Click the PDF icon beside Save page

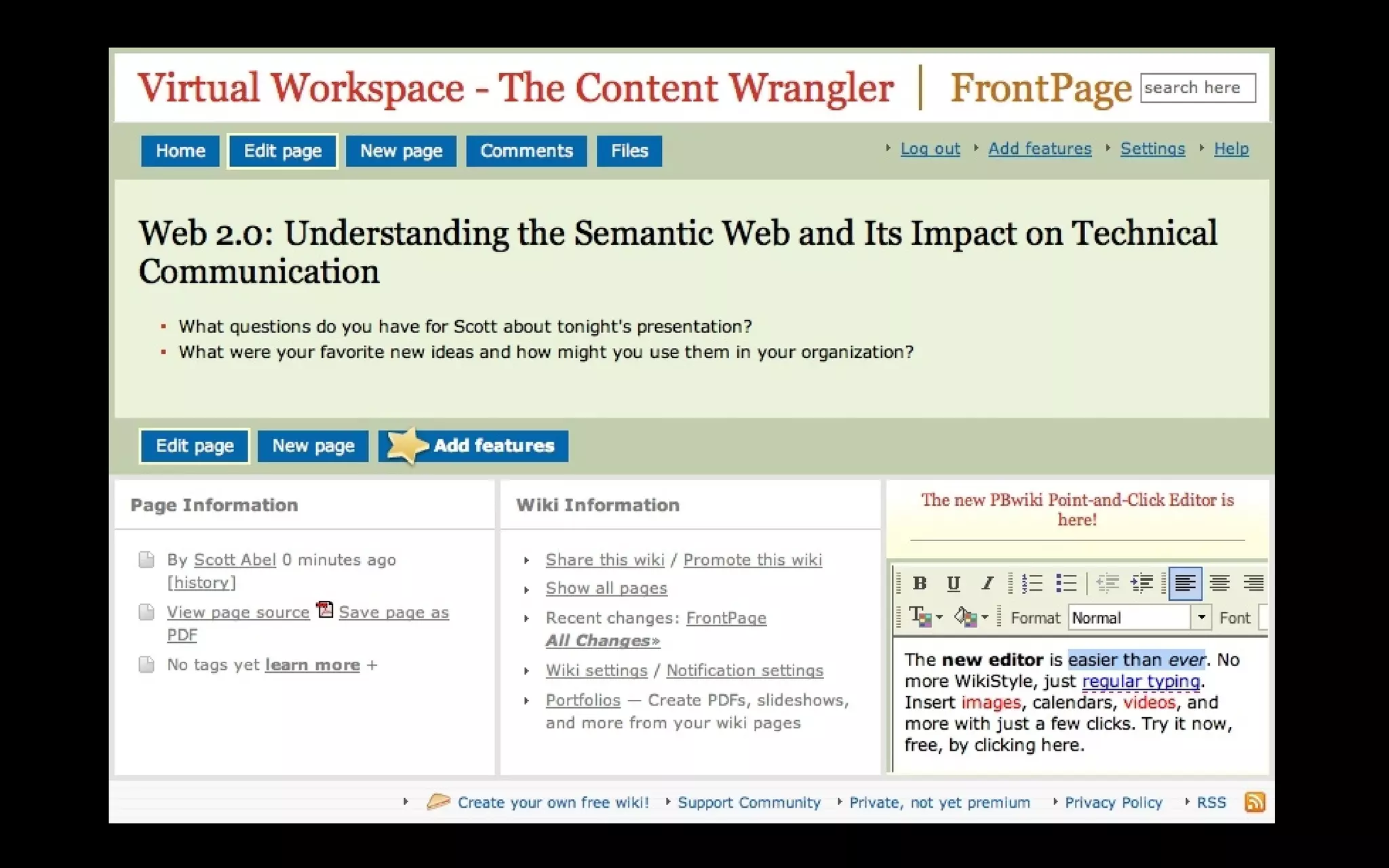click(x=325, y=610)
